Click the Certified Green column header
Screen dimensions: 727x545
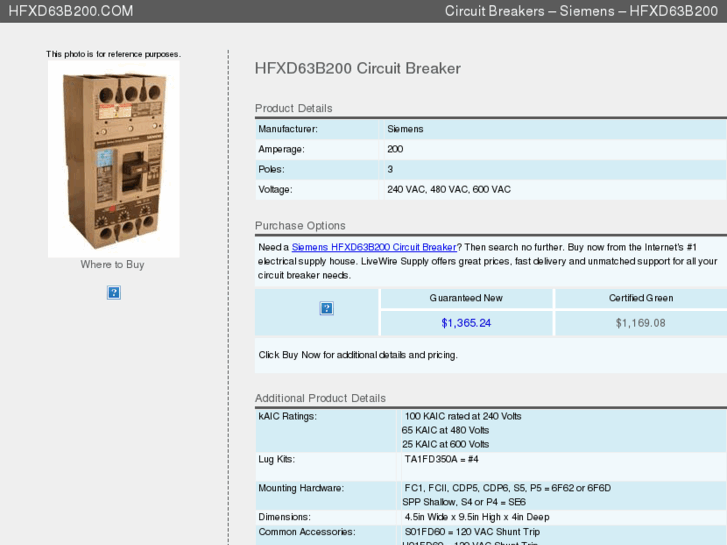[x=640, y=298]
